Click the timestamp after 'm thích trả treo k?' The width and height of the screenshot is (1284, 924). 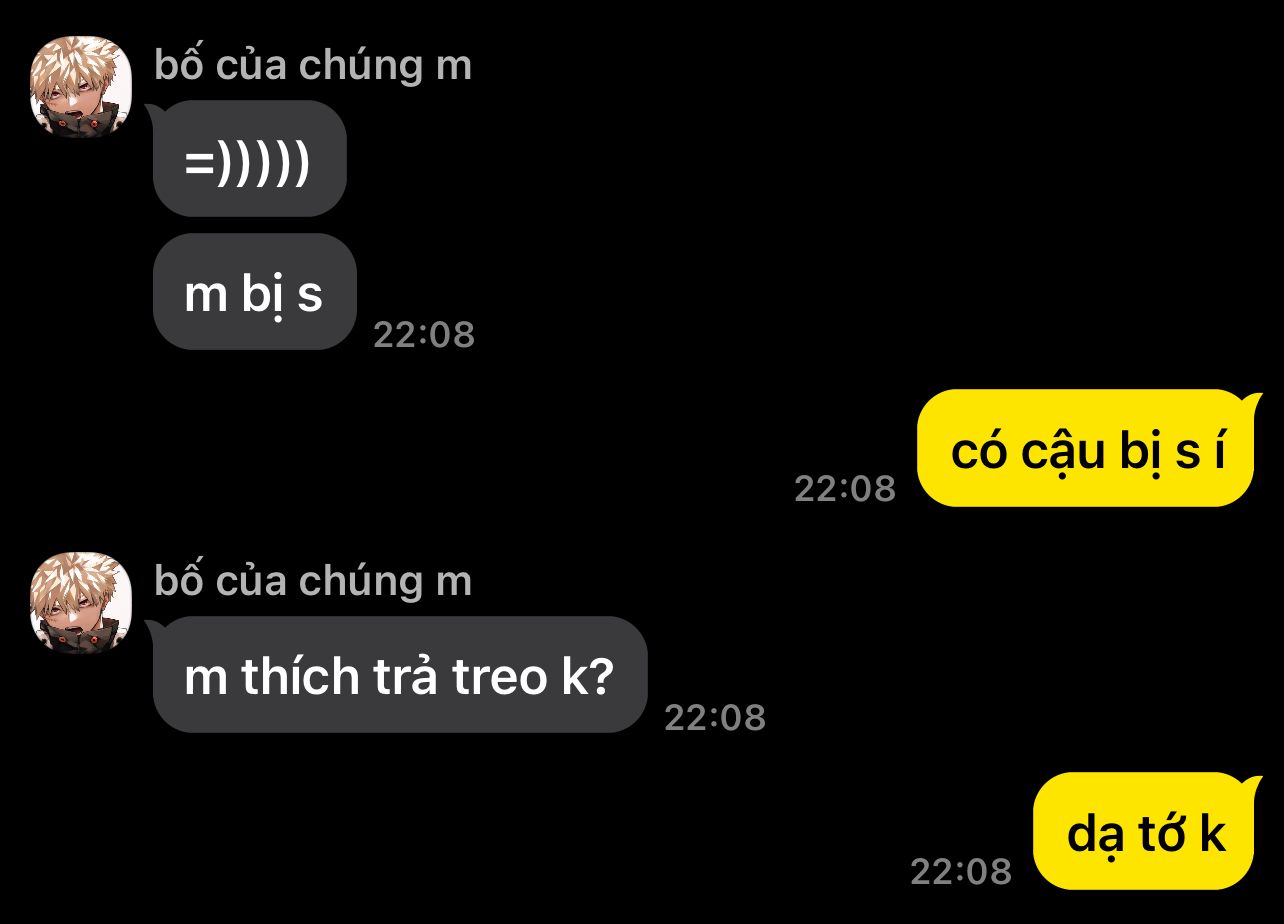tap(715, 718)
